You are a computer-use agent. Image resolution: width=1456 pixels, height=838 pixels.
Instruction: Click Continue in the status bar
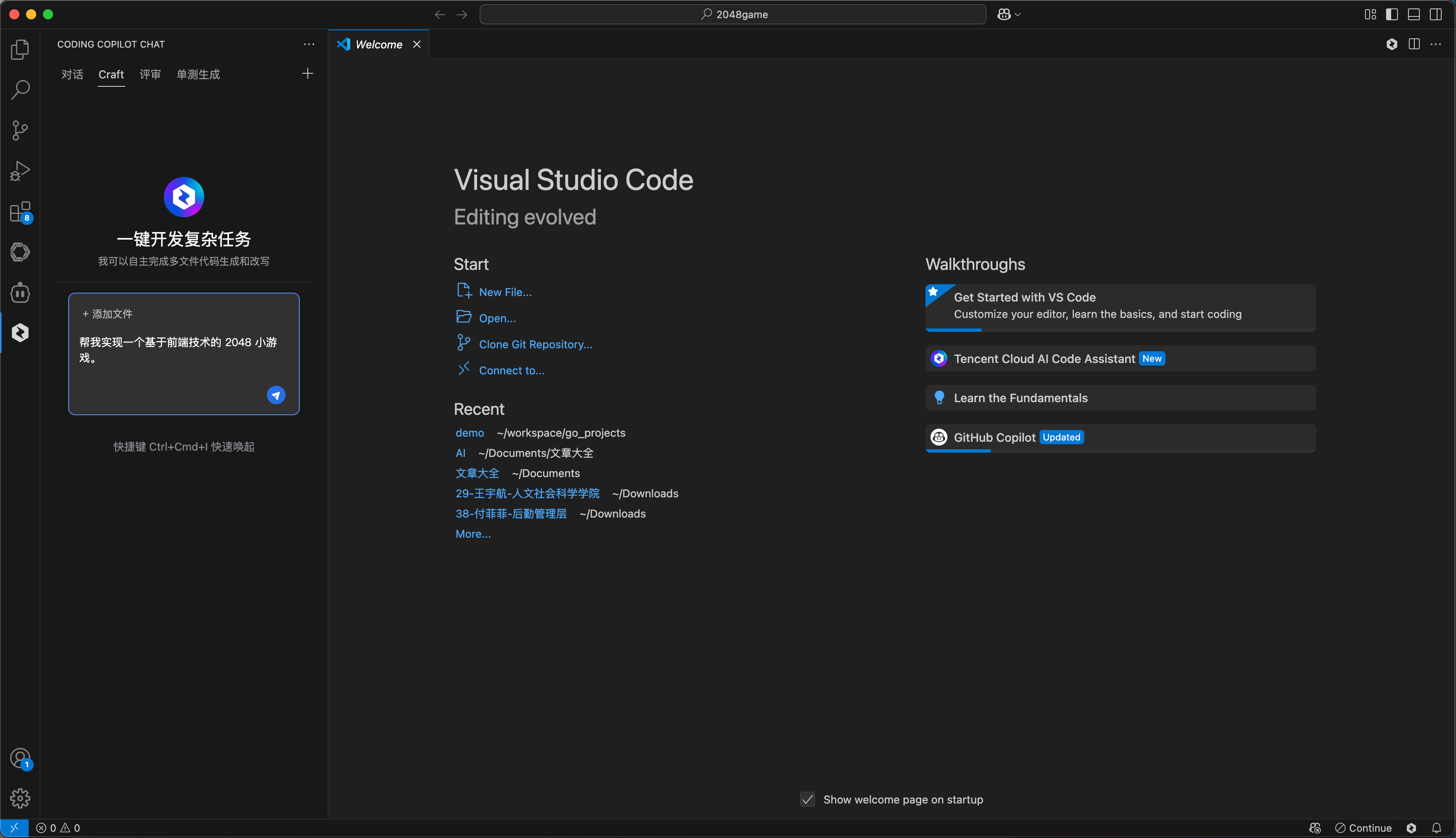point(1363,828)
